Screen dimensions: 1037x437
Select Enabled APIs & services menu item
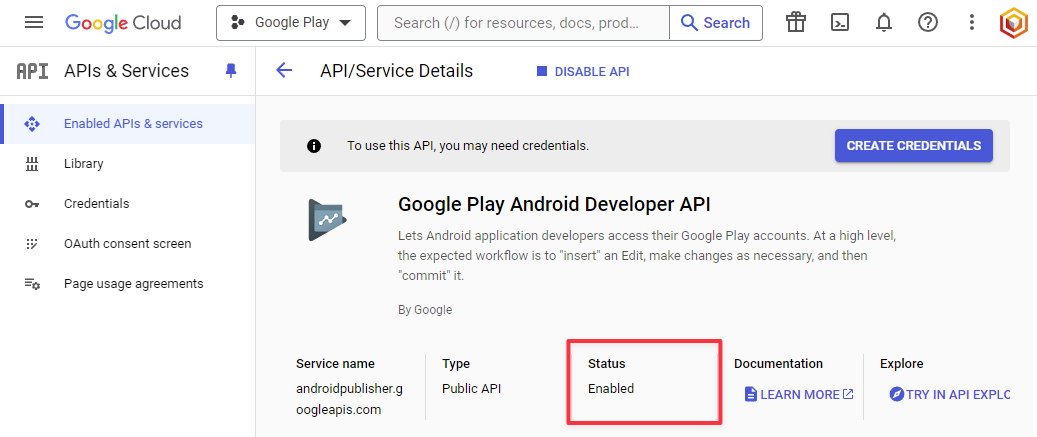pos(133,124)
